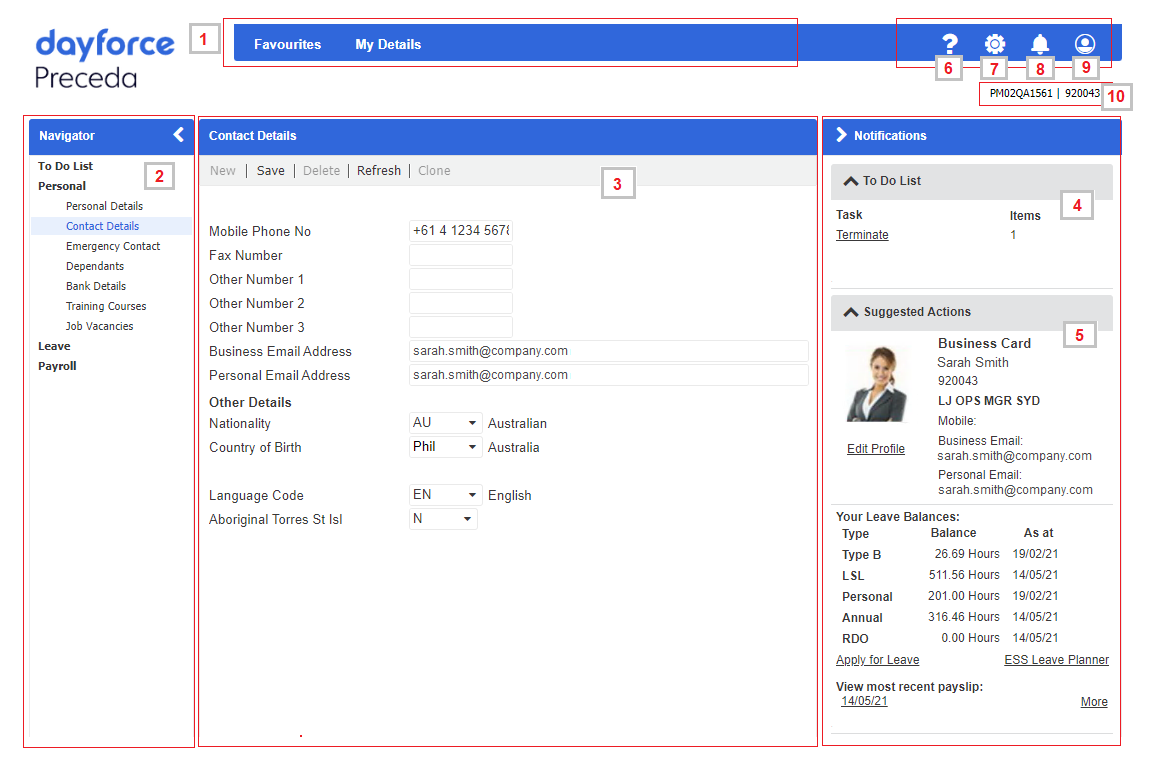
Task: Click Sarah Smith's profile photo
Action: tap(876, 383)
